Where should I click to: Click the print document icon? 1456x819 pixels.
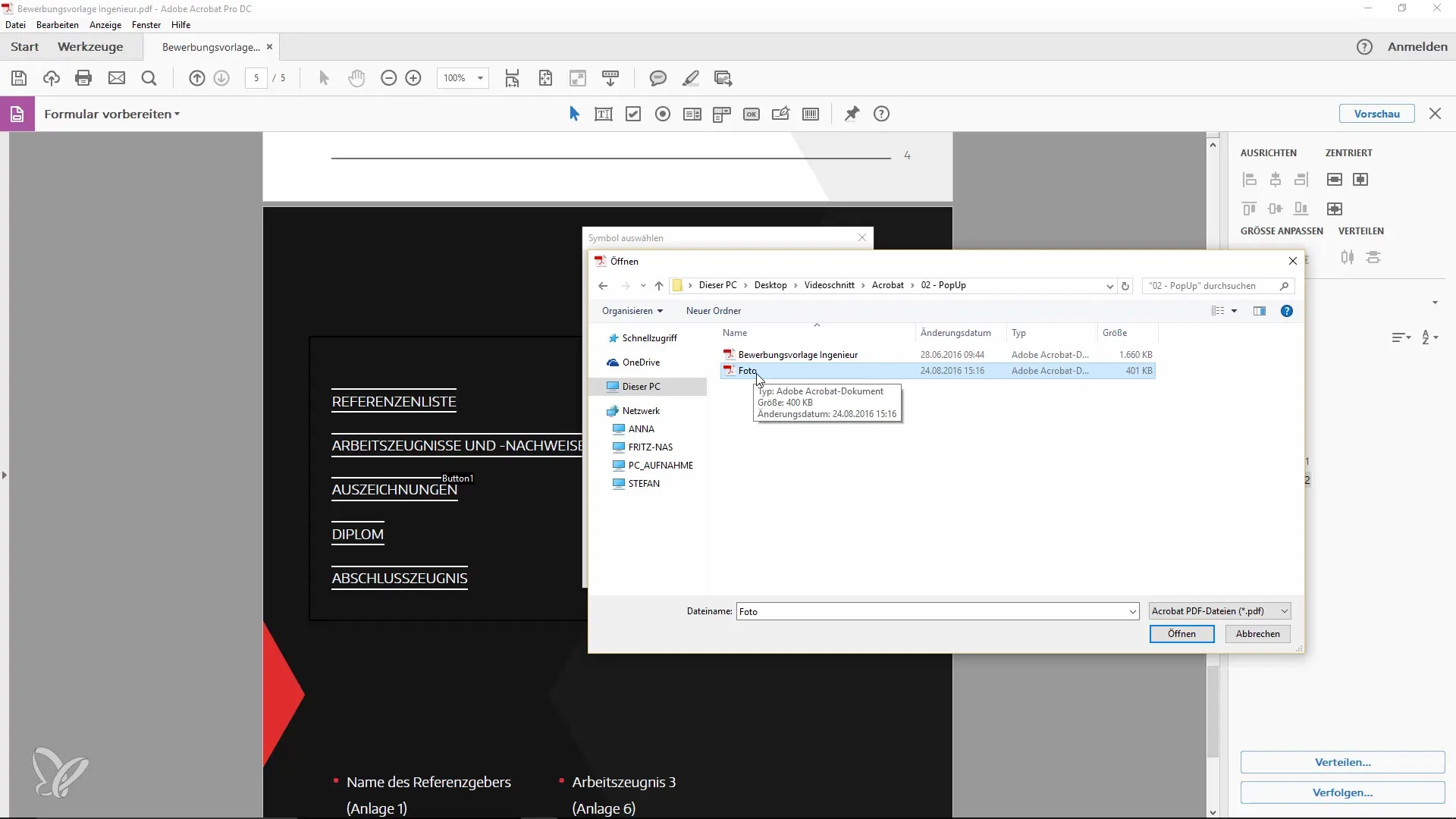83,78
